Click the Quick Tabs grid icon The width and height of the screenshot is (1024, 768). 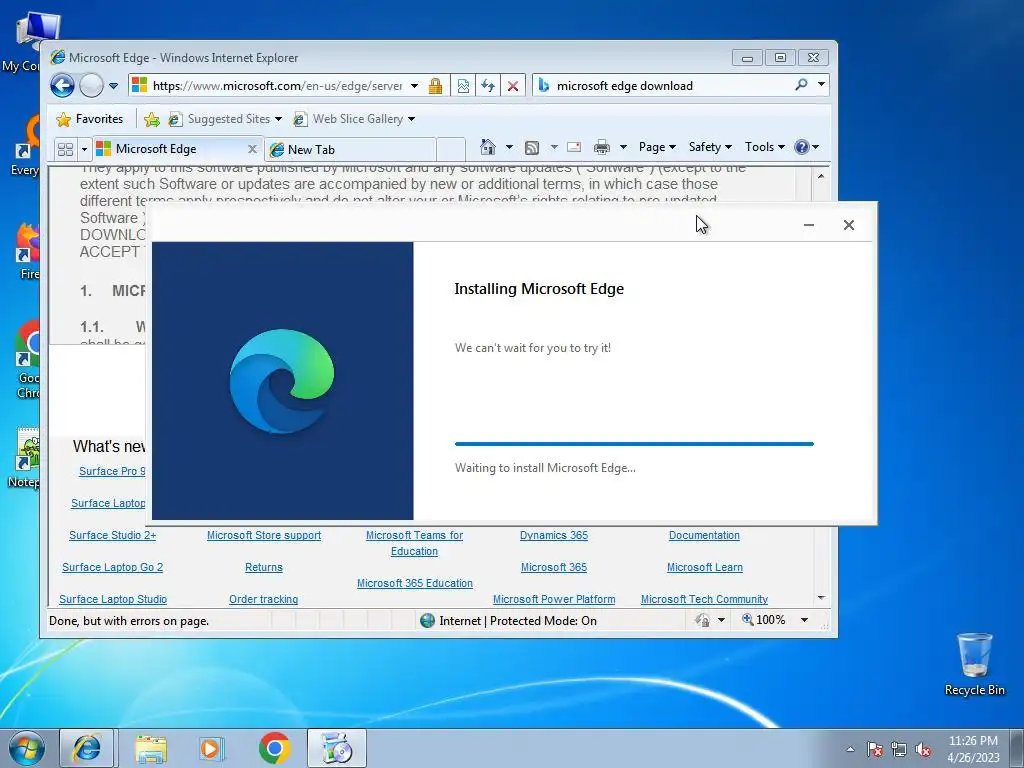point(65,150)
